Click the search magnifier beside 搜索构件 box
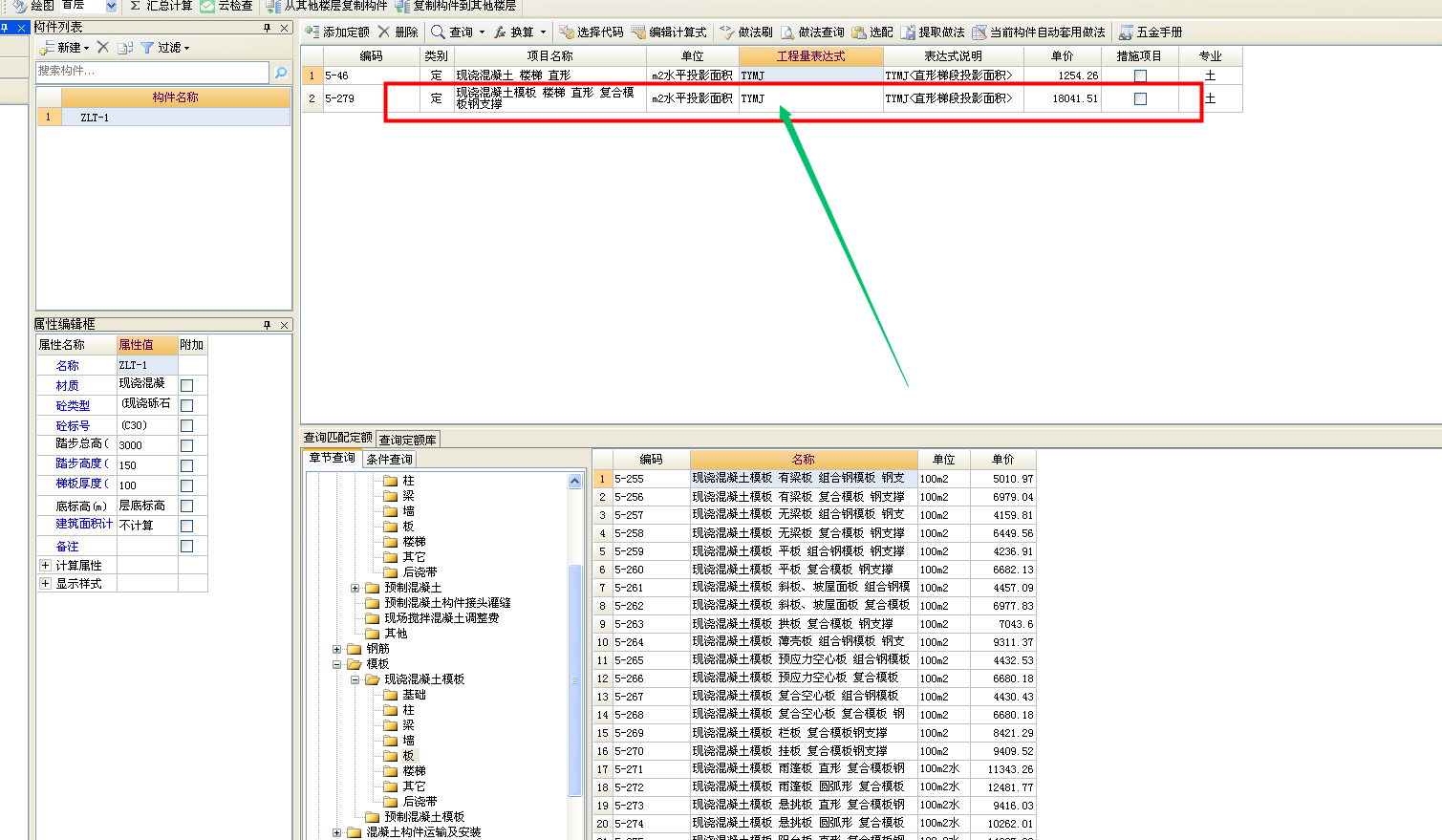Viewport: 1442px width, 840px height. (281, 72)
